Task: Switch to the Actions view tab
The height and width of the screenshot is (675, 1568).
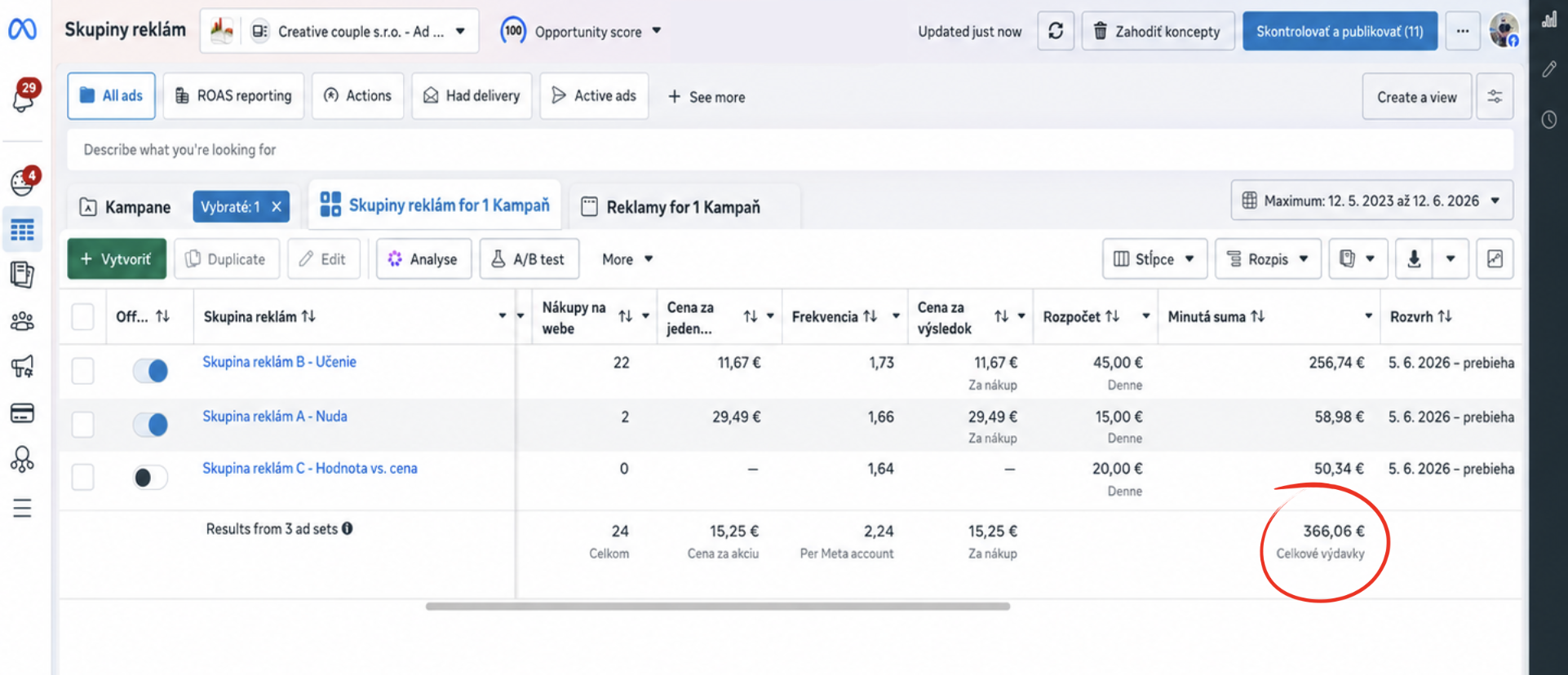Action: [357, 96]
